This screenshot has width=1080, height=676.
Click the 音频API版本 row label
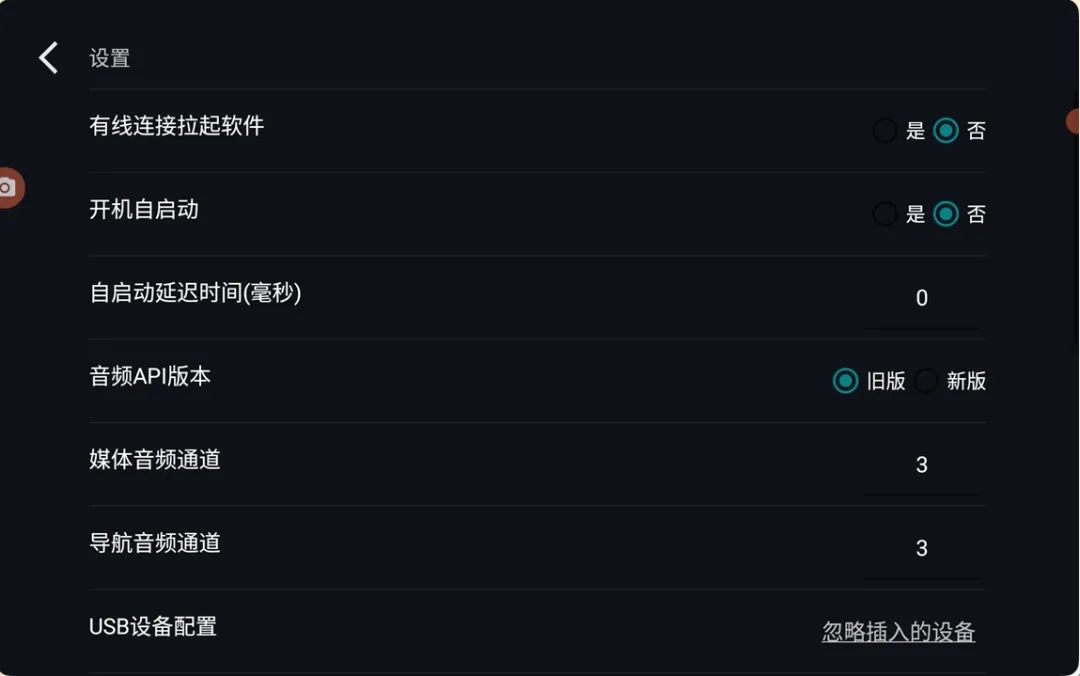(x=149, y=376)
